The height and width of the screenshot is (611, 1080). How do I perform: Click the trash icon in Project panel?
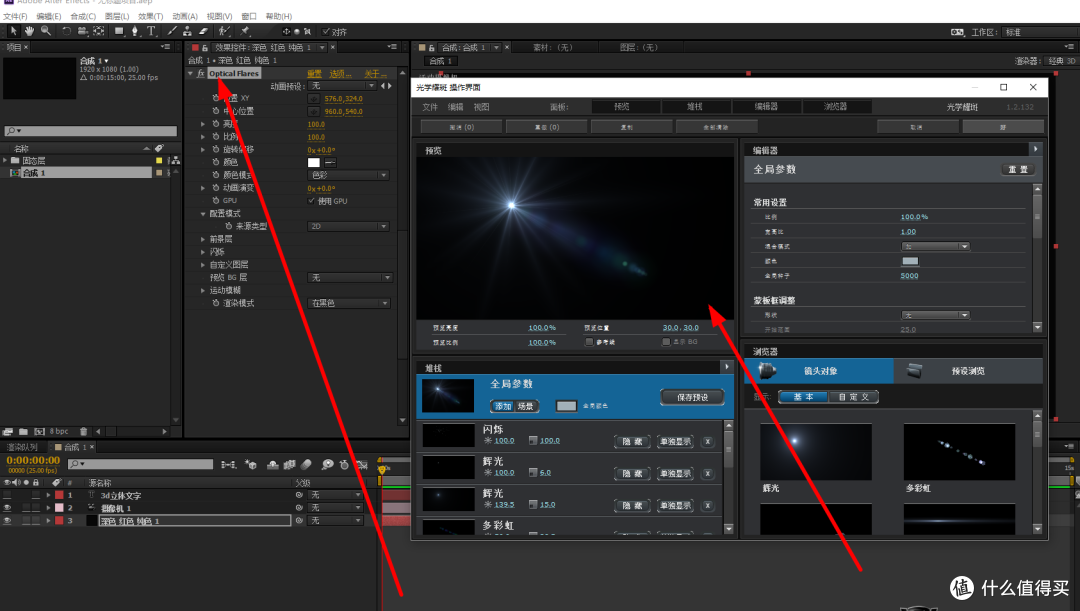(83, 431)
